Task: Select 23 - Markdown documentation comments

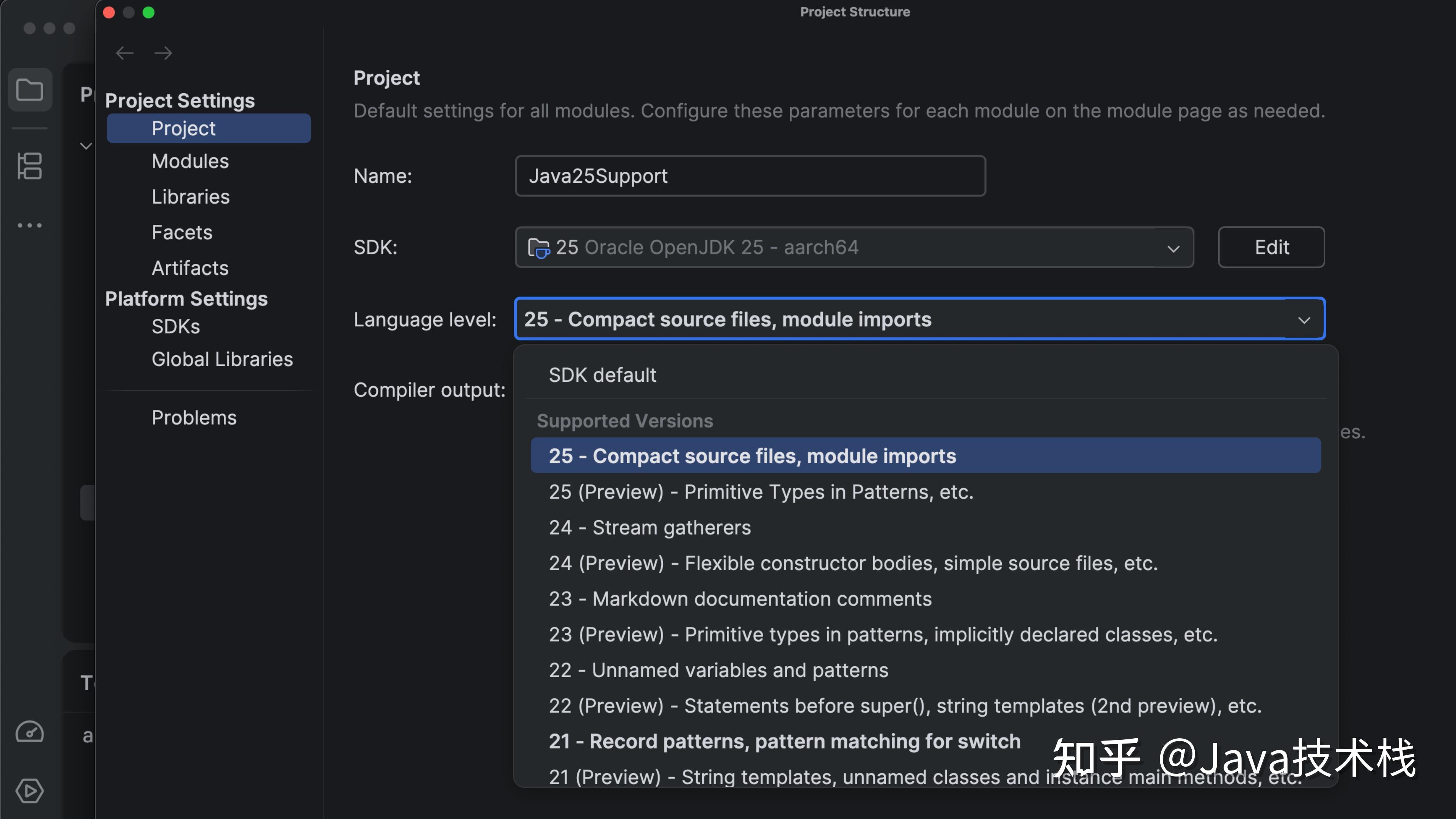Action: point(925,599)
